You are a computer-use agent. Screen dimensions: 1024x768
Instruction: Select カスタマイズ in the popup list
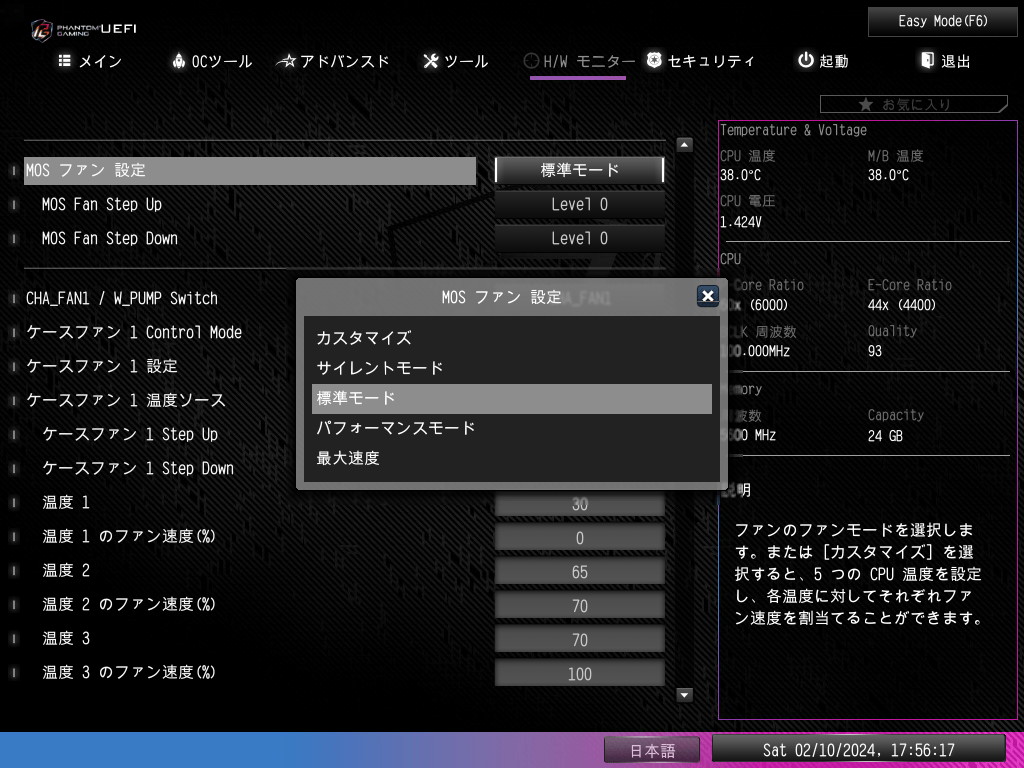click(x=364, y=338)
